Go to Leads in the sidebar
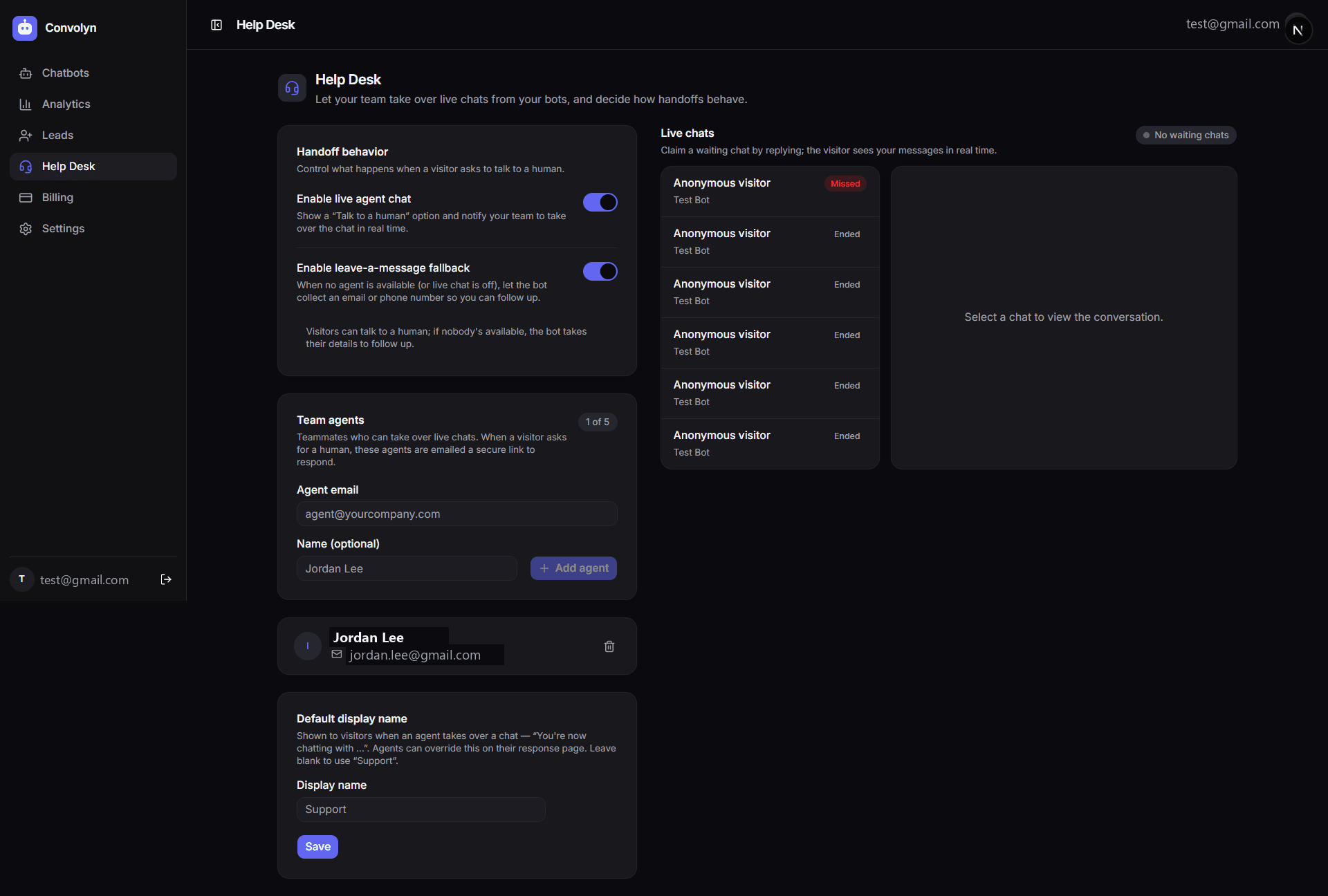The image size is (1328, 896). tap(93, 136)
